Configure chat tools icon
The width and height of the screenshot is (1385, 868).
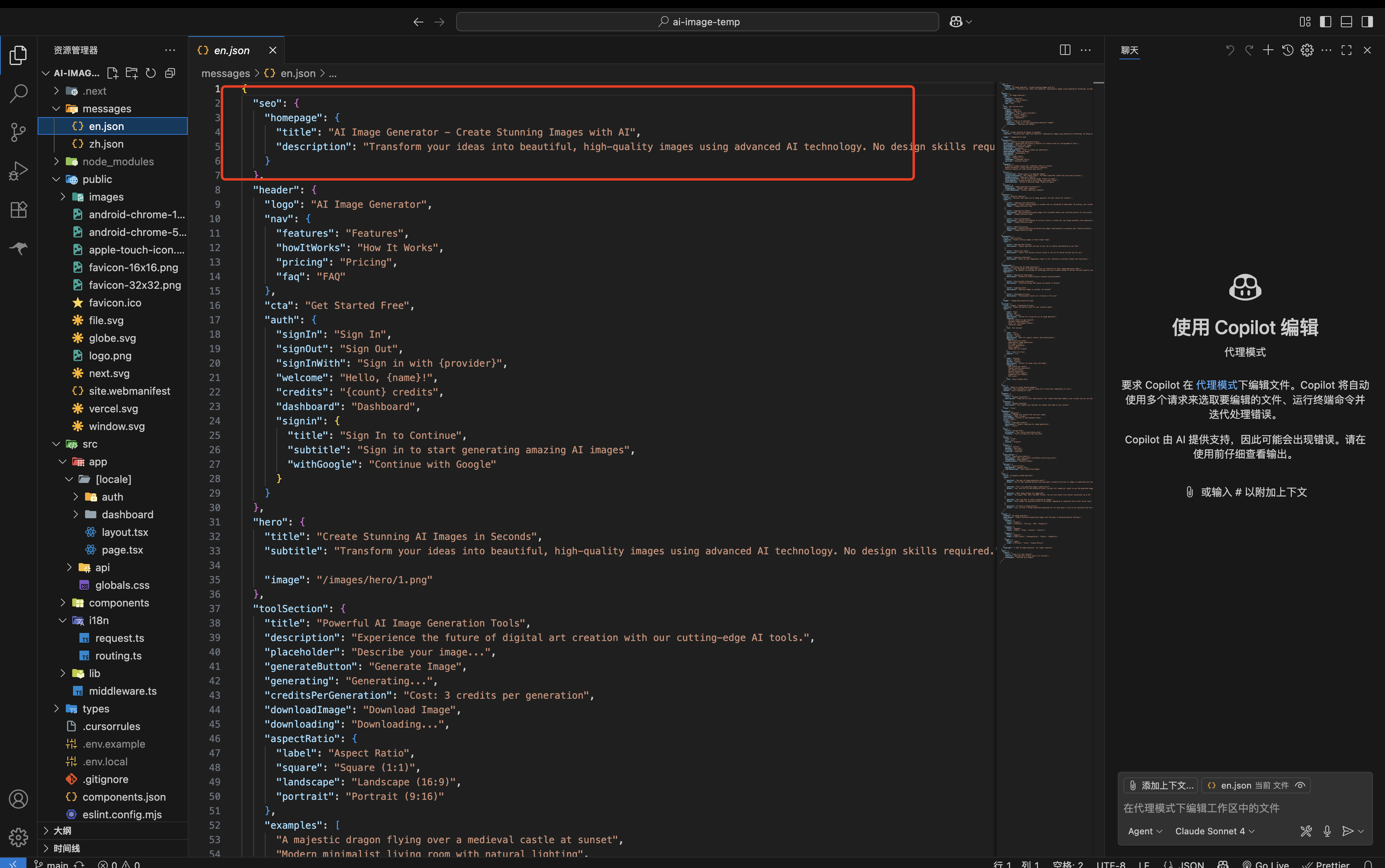pyautogui.click(x=1306, y=831)
